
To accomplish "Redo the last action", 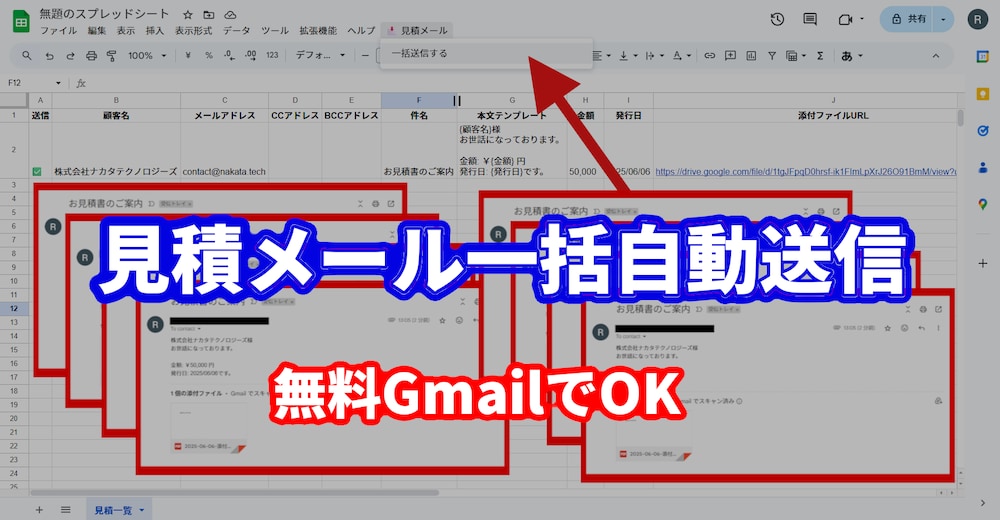I will tap(70, 56).
